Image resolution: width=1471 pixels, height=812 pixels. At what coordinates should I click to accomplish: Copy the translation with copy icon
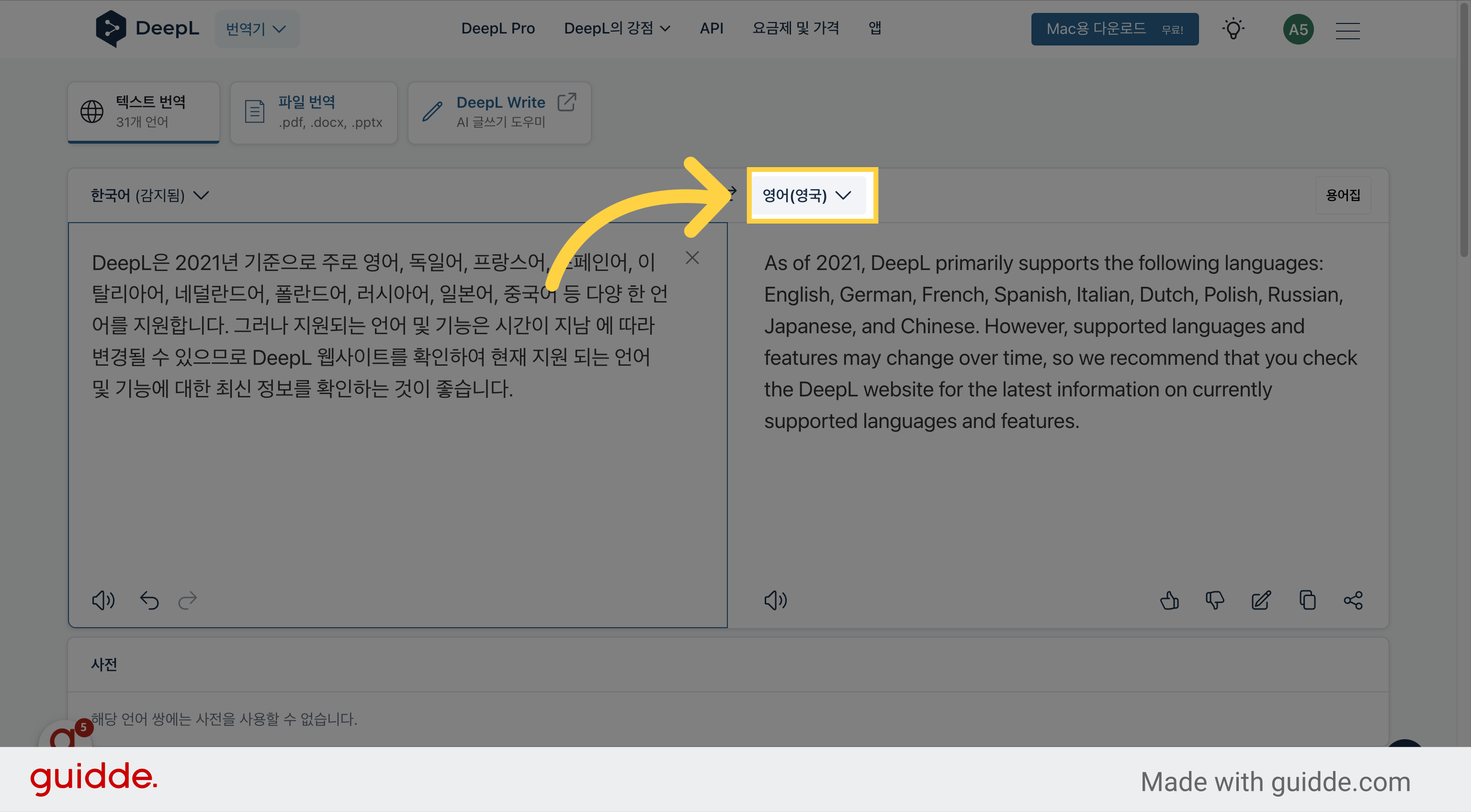pyautogui.click(x=1307, y=600)
